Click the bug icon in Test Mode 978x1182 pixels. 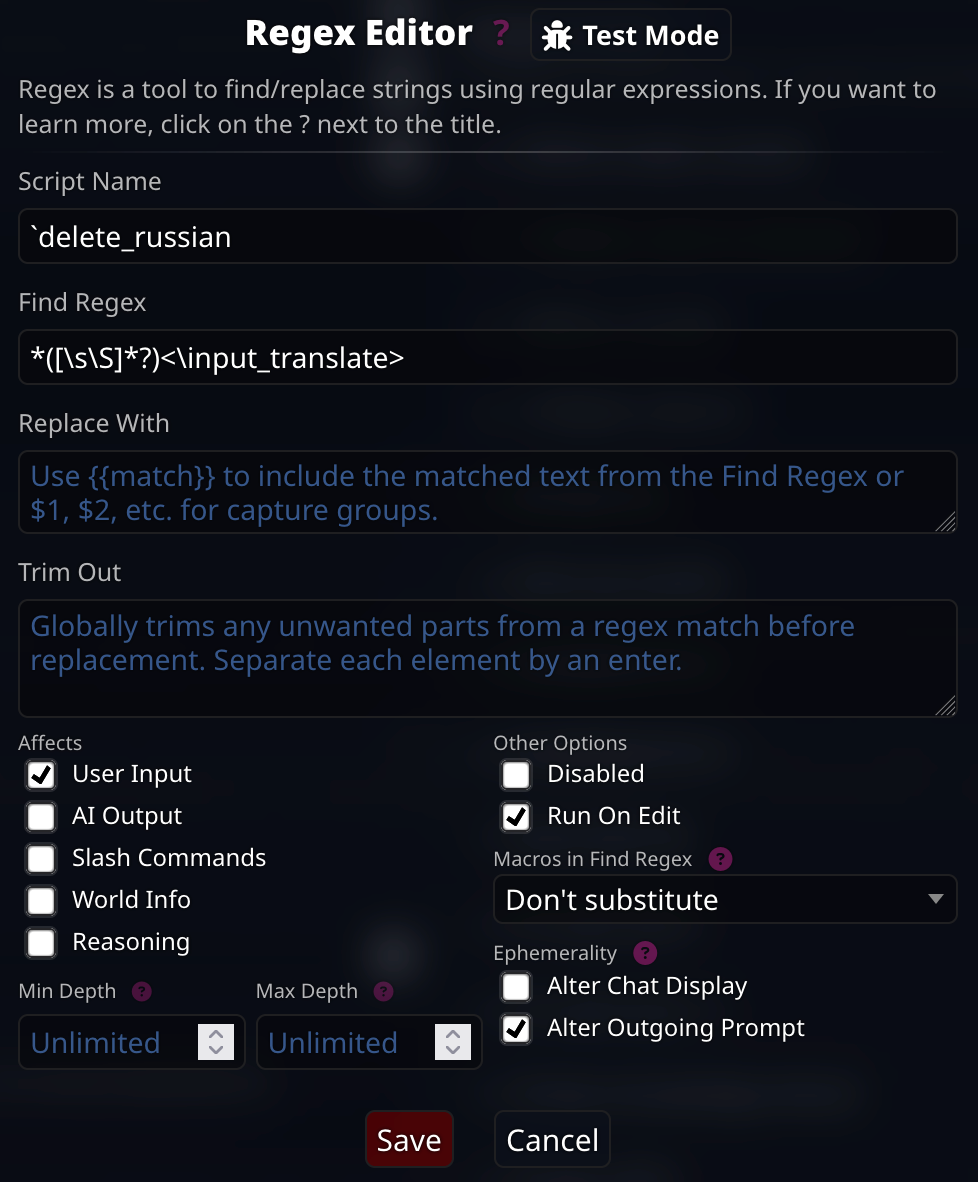[556, 35]
